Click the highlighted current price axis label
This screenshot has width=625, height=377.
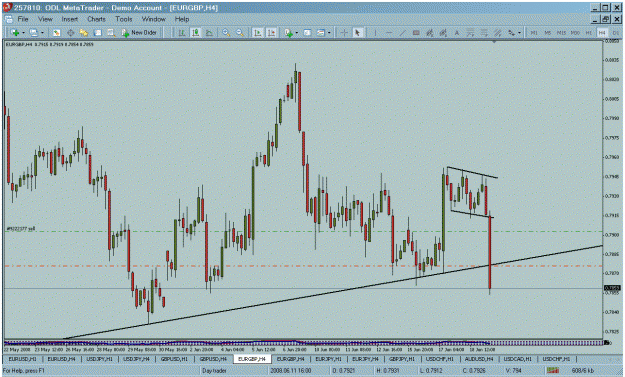[x=612, y=288]
